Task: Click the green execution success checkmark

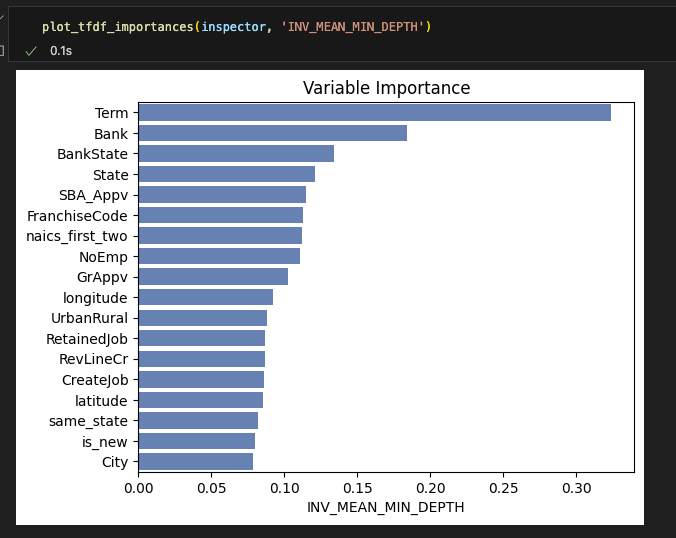Action: 31,50
